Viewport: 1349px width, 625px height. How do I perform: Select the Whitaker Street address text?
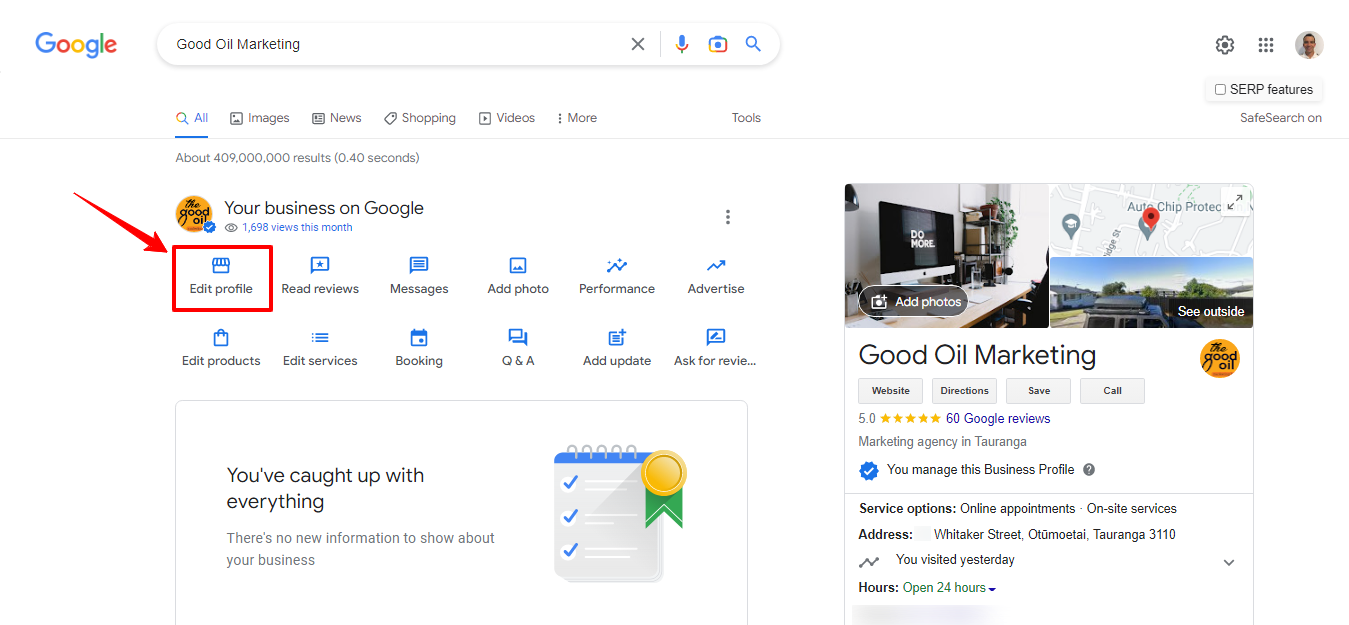click(1055, 535)
